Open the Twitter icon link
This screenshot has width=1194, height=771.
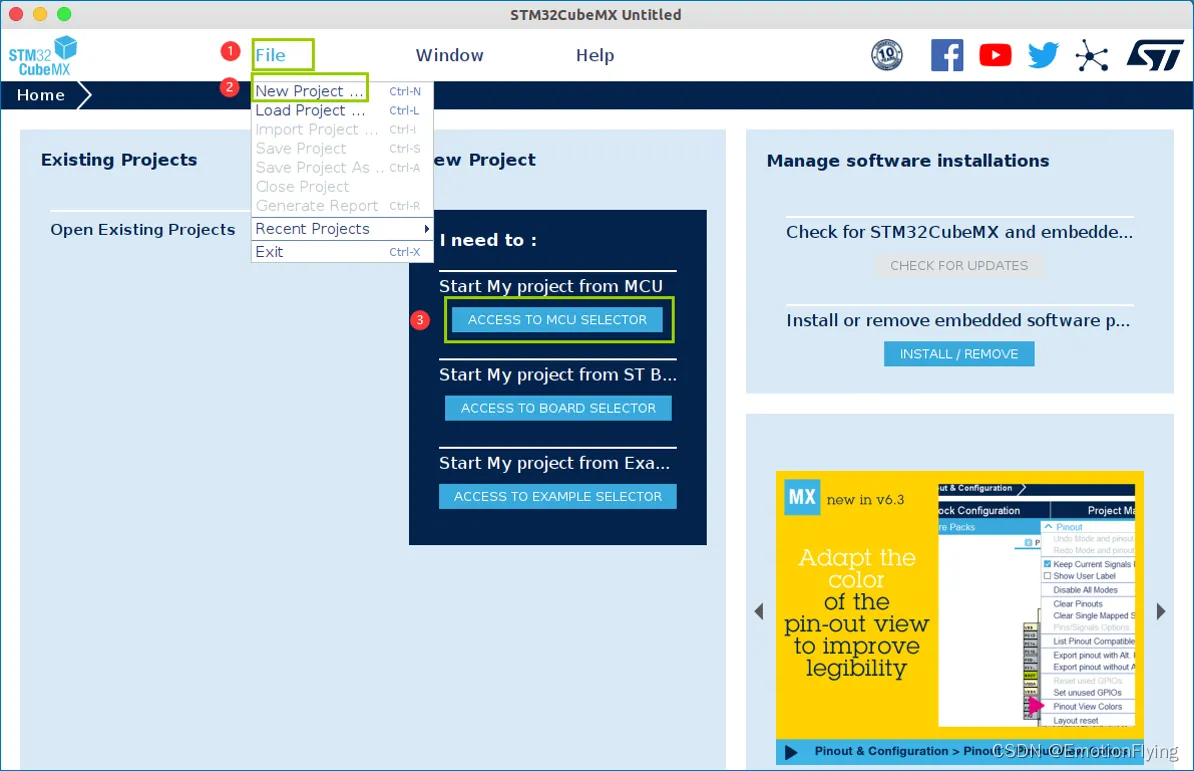(x=1042, y=55)
